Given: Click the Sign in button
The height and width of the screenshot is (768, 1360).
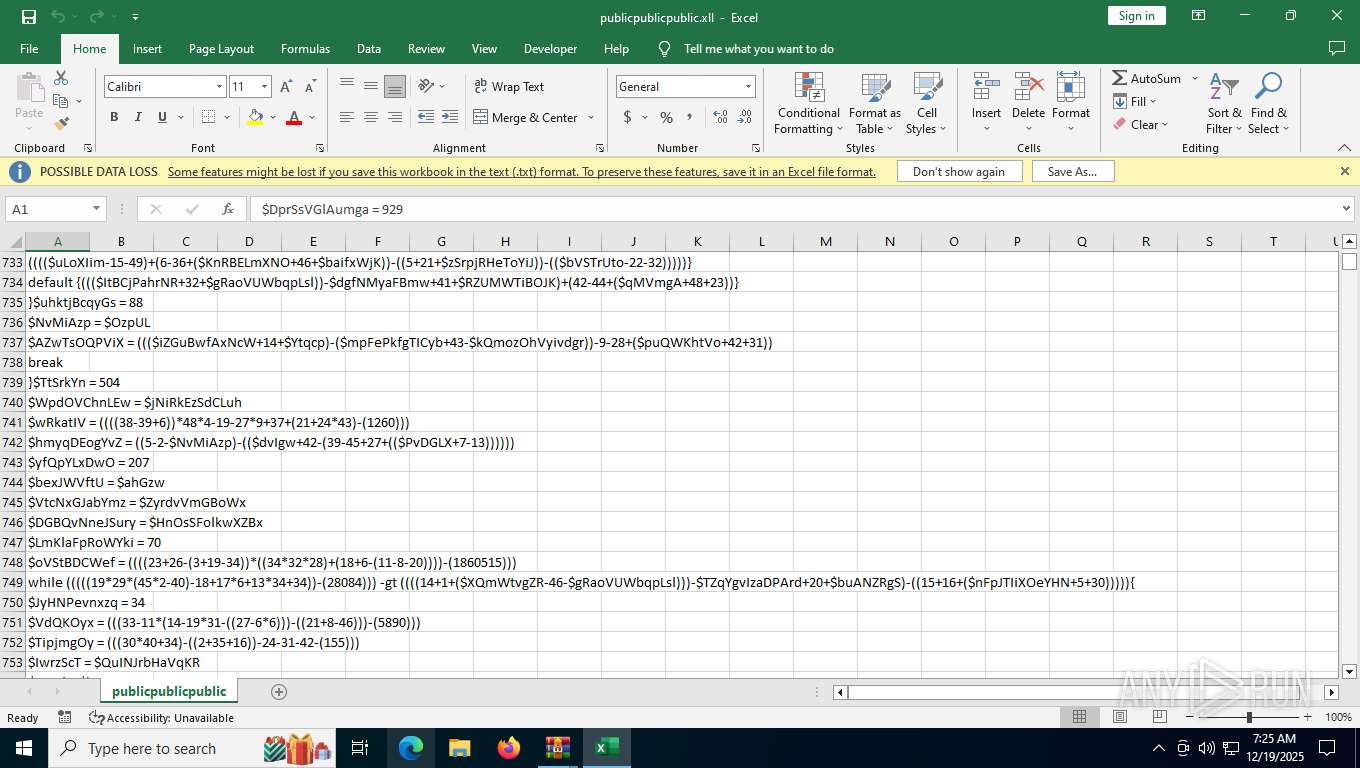Looking at the screenshot, I should [x=1137, y=16].
